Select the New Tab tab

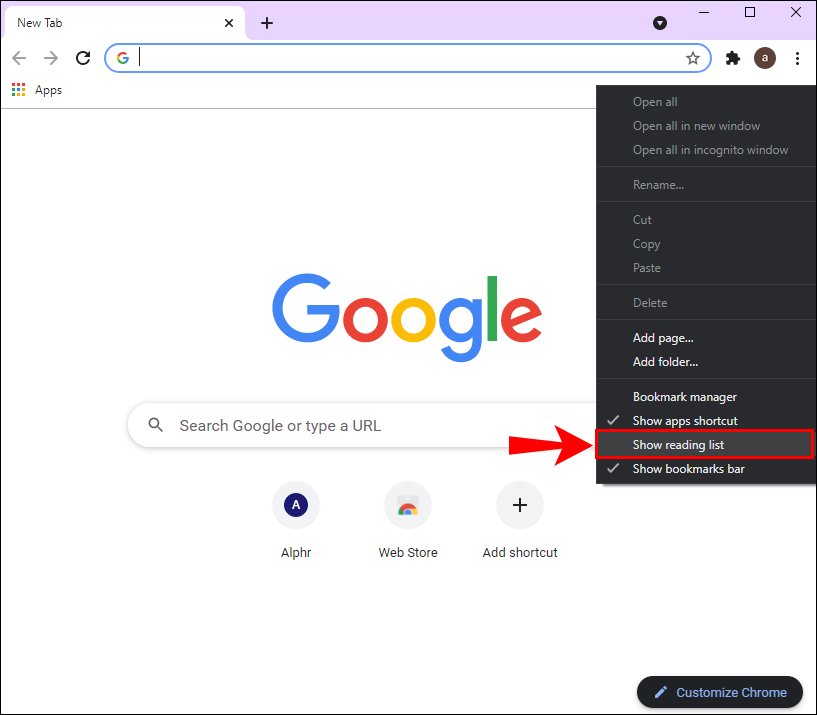[x=124, y=23]
